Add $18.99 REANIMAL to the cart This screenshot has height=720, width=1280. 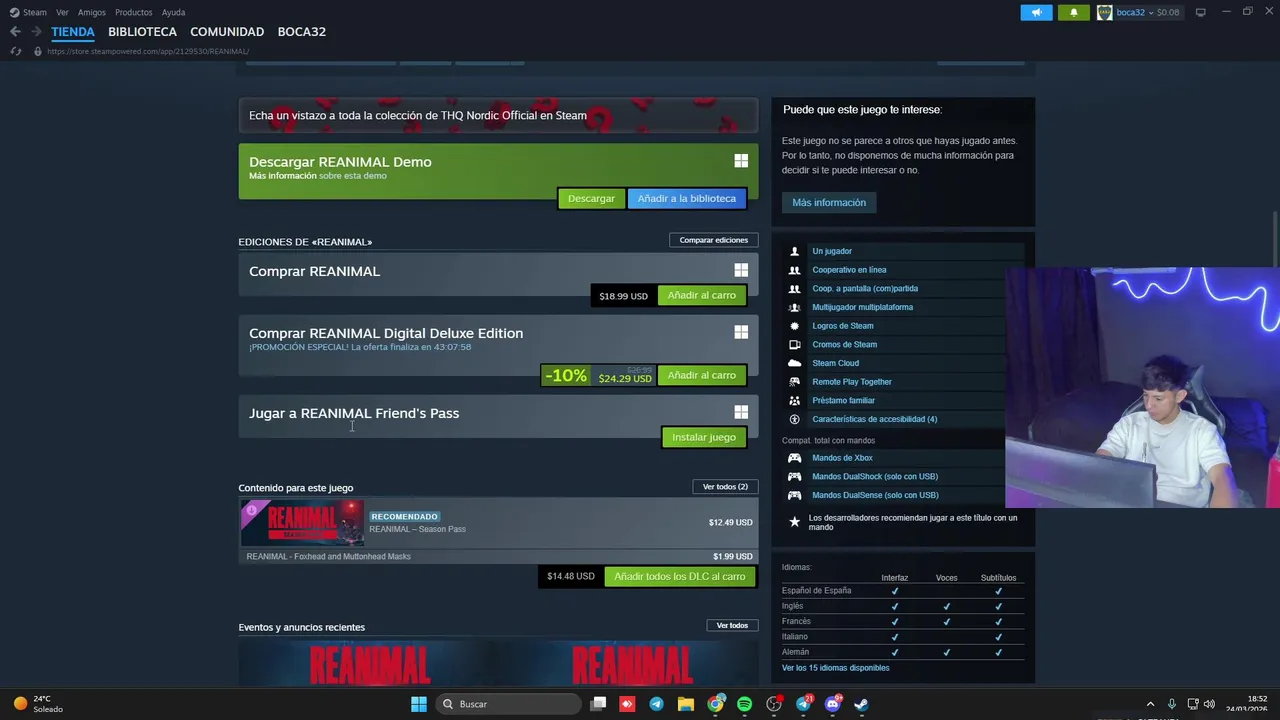pos(702,295)
